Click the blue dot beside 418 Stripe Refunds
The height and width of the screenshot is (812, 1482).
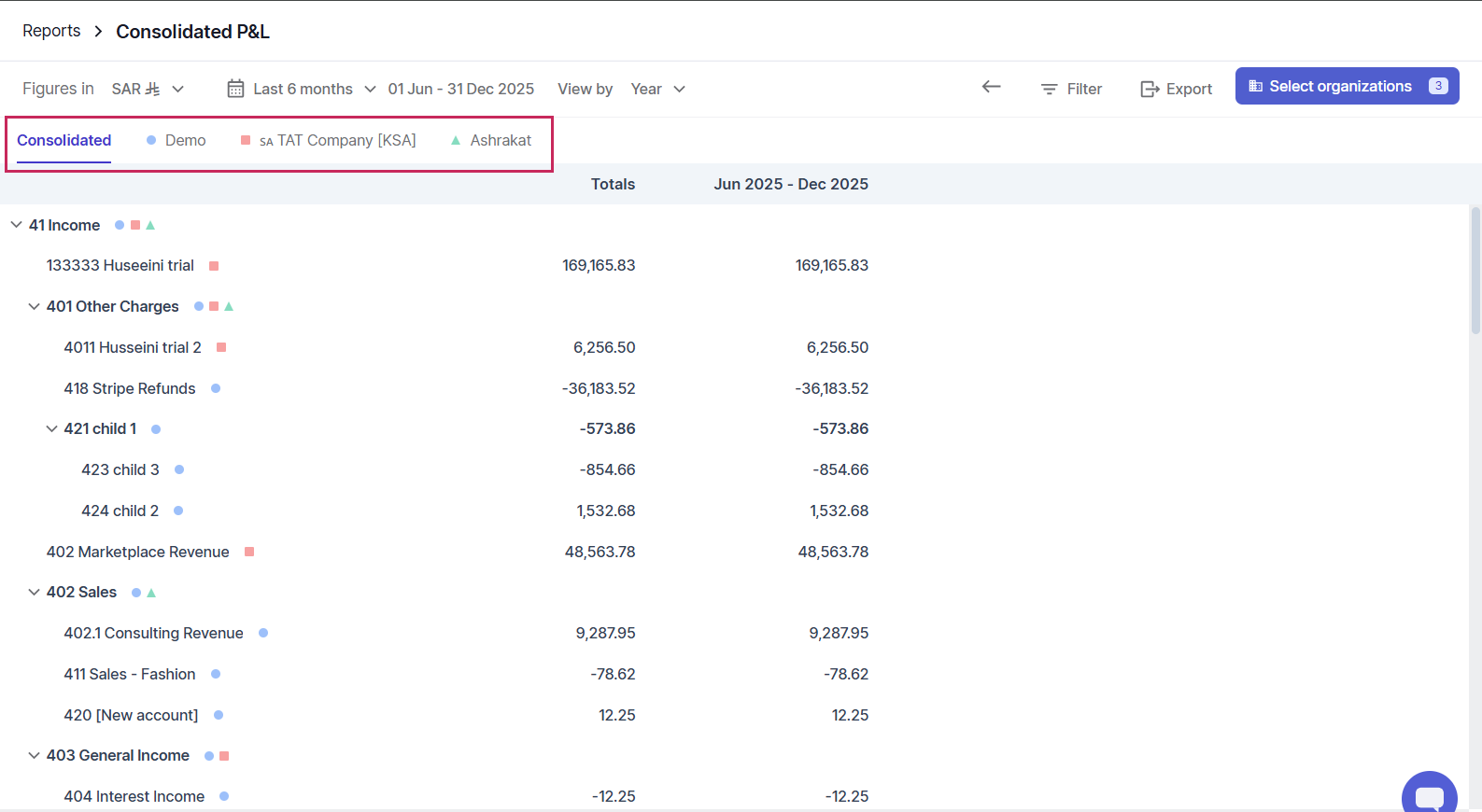(x=216, y=388)
